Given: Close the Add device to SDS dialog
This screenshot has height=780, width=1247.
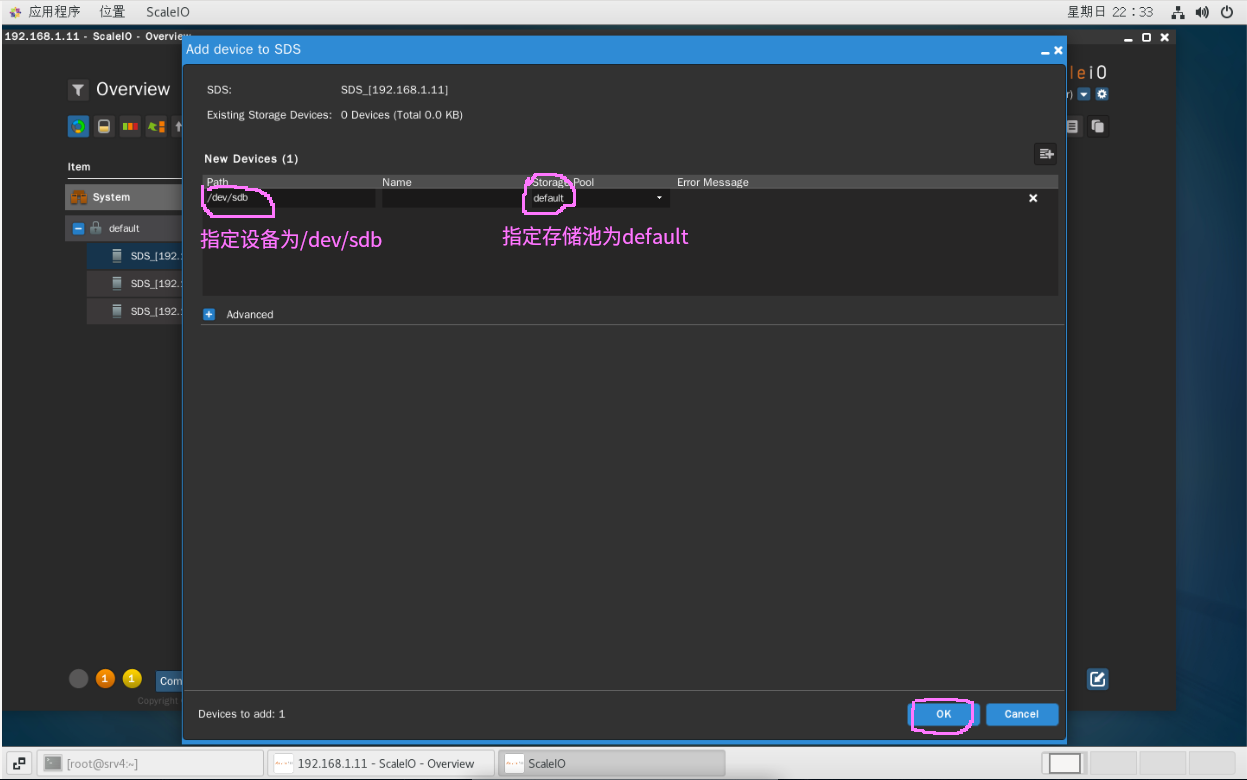Looking at the screenshot, I should 1058,50.
